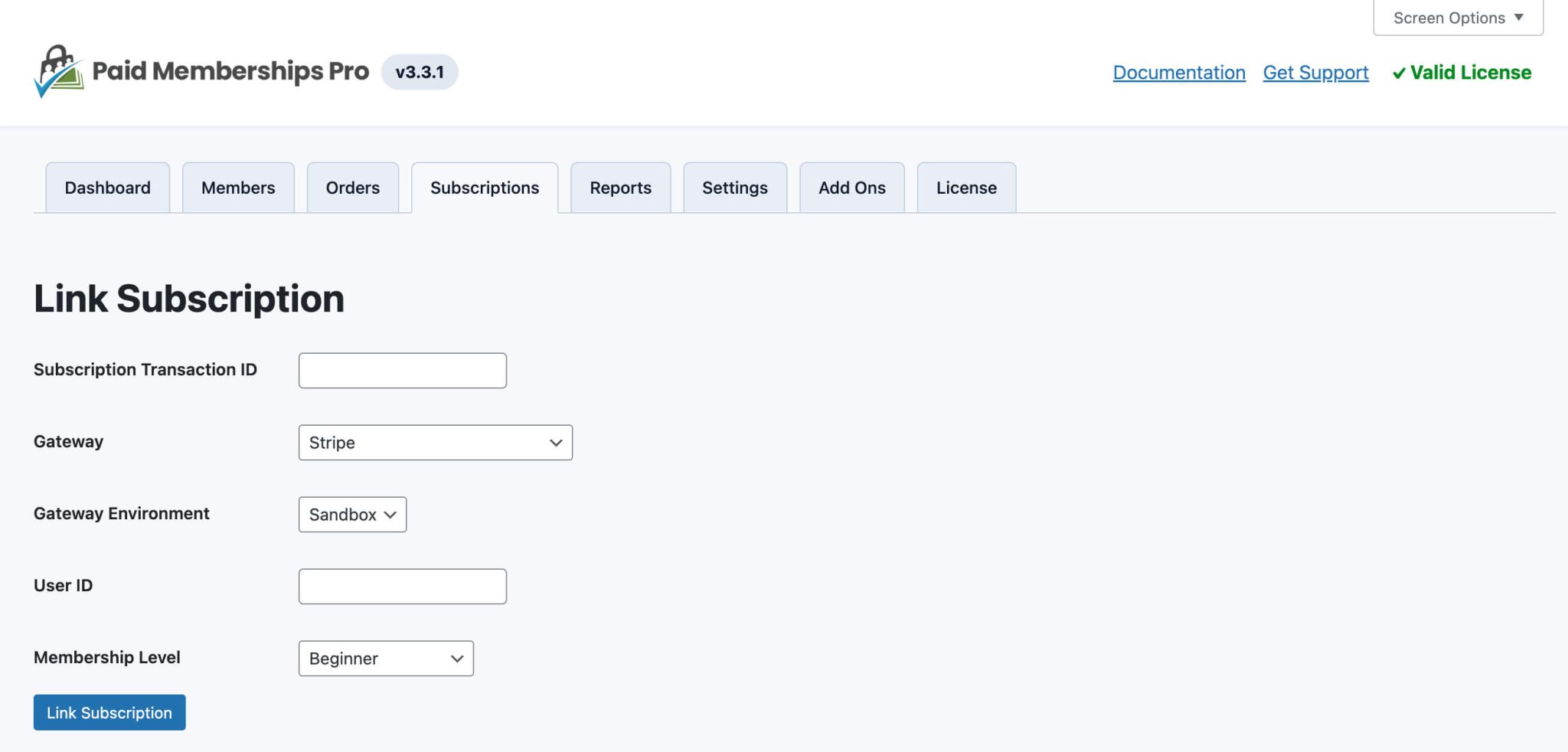Select the Subscriptions tab
Image resolution: width=1568 pixels, height=752 pixels.
(485, 188)
